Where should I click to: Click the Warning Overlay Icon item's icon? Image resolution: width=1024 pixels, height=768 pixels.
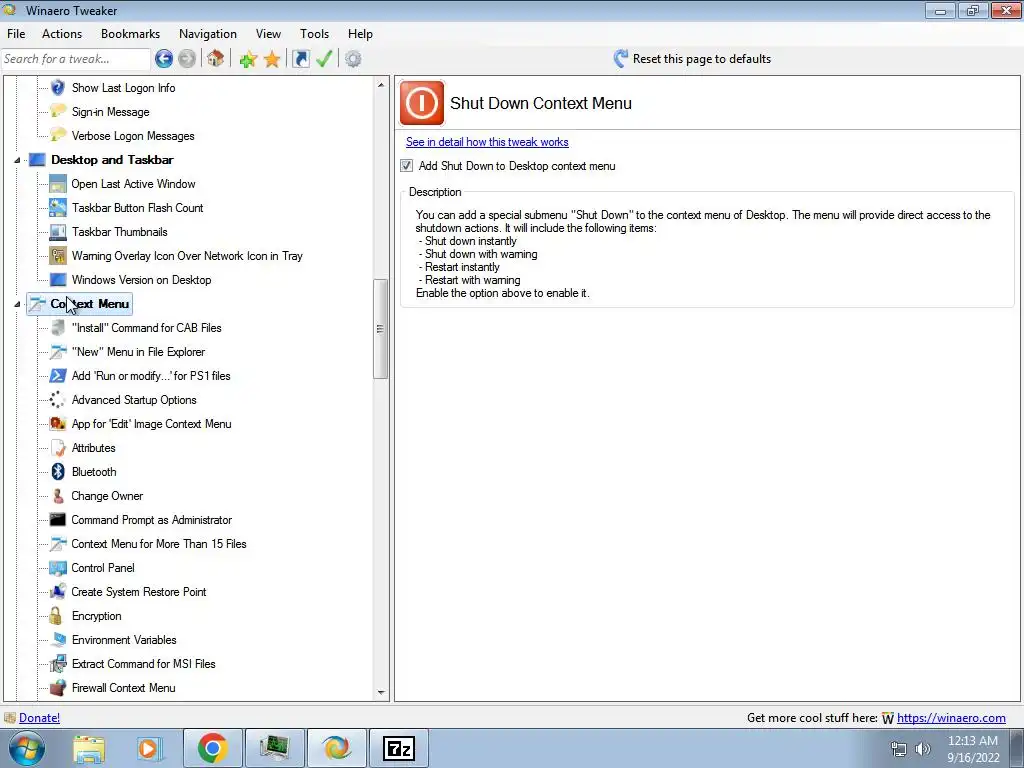pyautogui.click(x=57, y=256)
